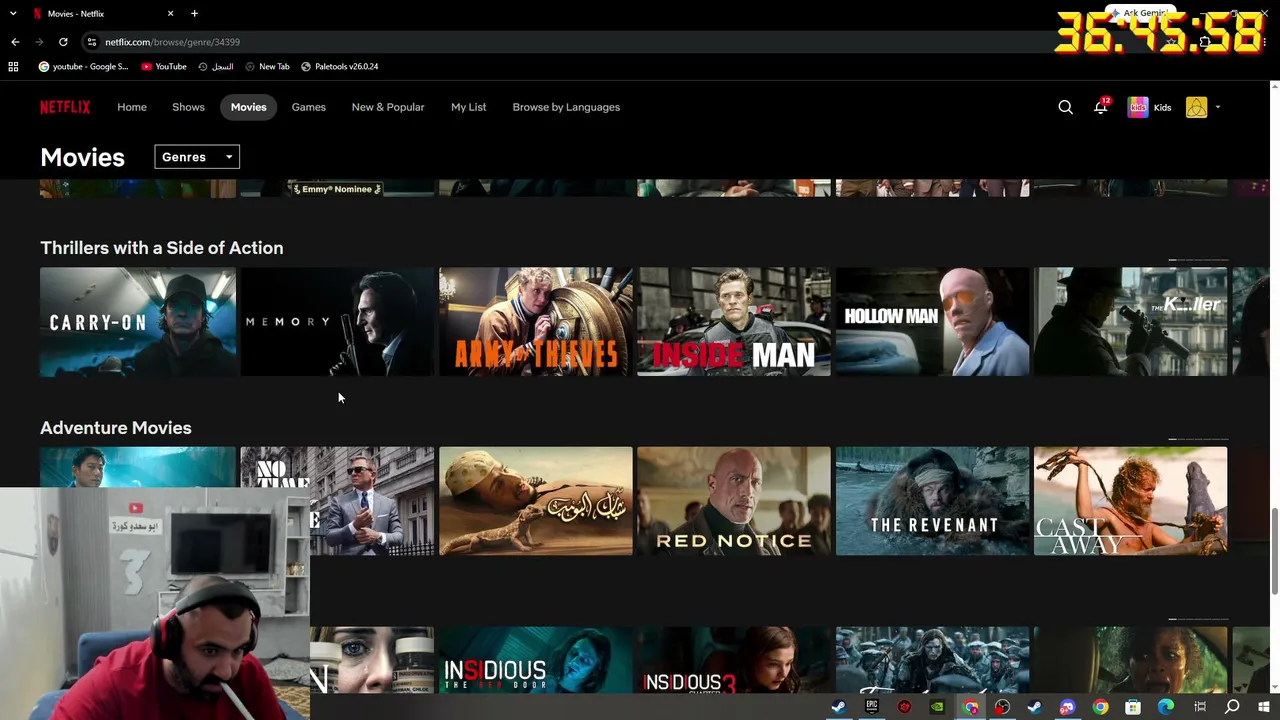Close the Movies - Netflix tab
This screenshot has height=720, width=1280.
click(x=170, y=14)
